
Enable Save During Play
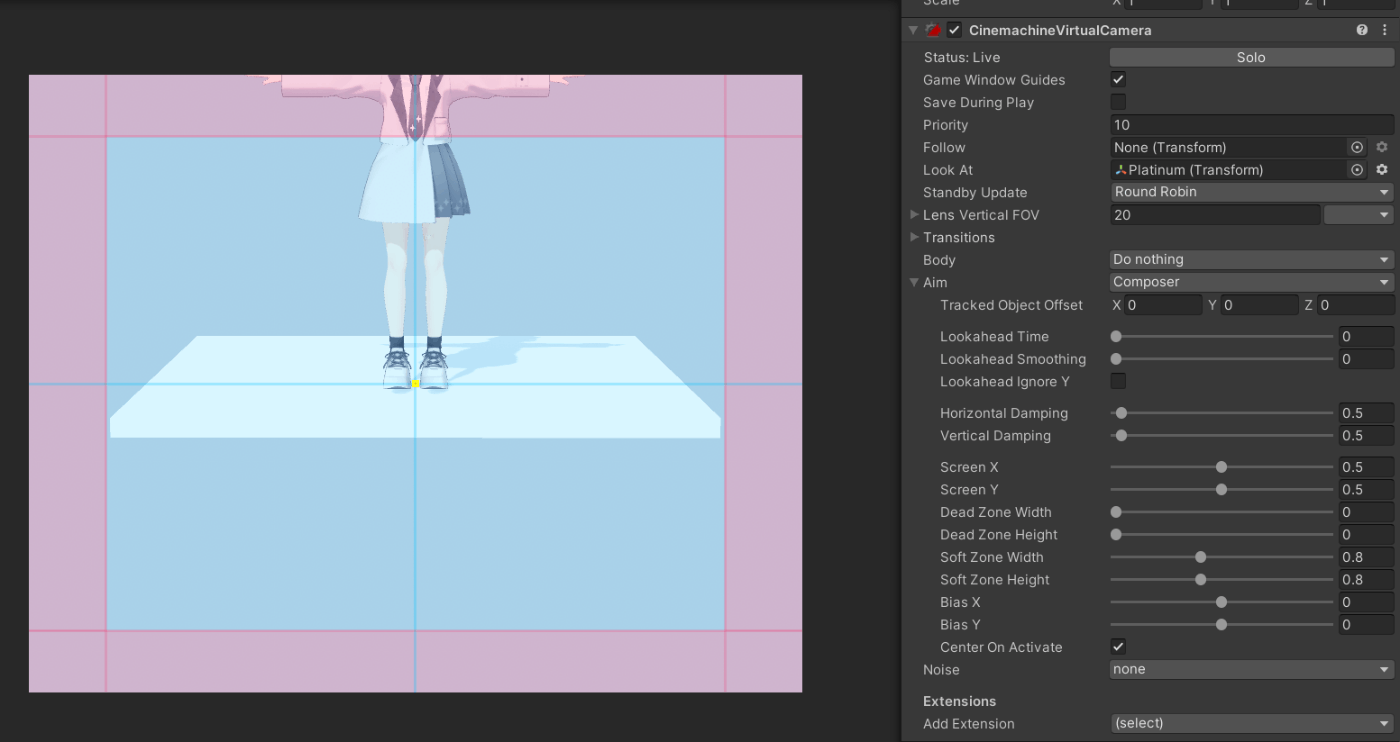(1118, 102)
